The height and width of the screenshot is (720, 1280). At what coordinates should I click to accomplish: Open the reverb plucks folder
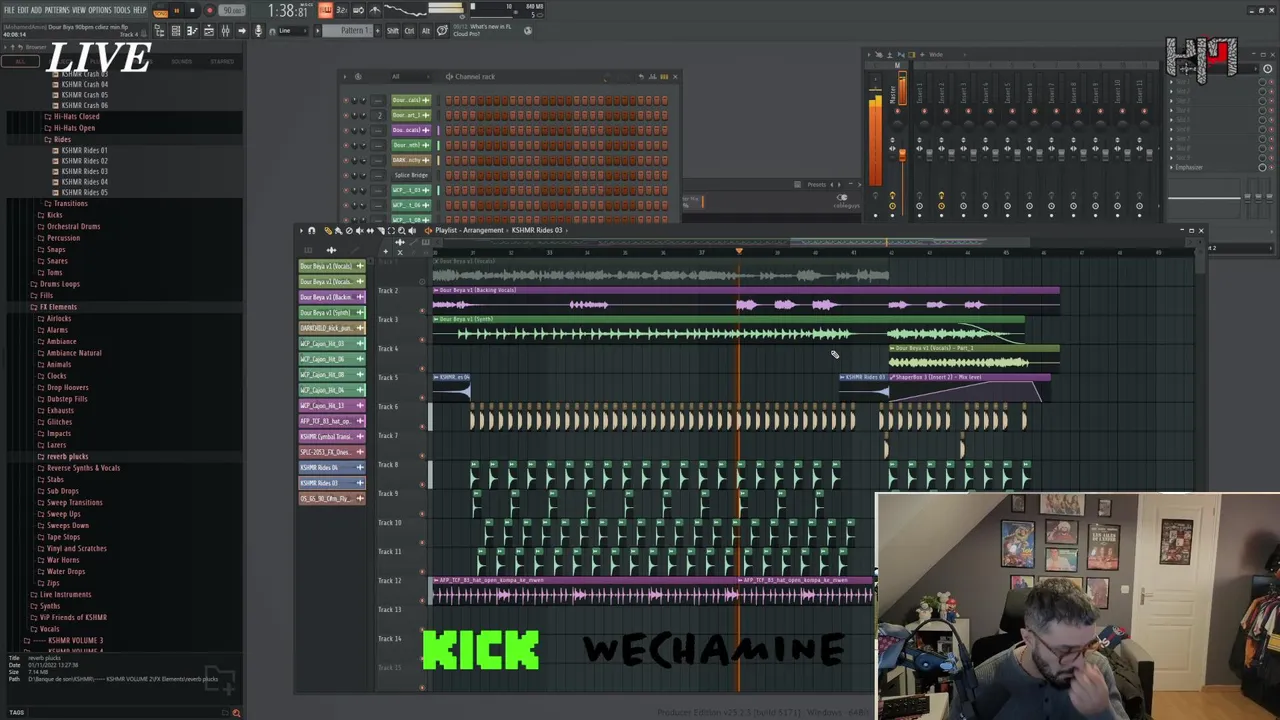[67, 456]
